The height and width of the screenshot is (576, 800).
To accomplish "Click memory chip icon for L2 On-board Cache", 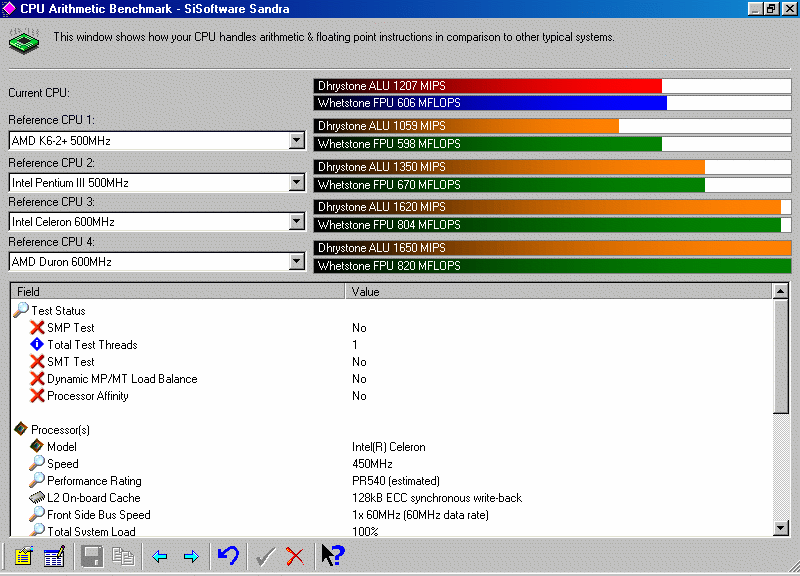I will (37, 497).
